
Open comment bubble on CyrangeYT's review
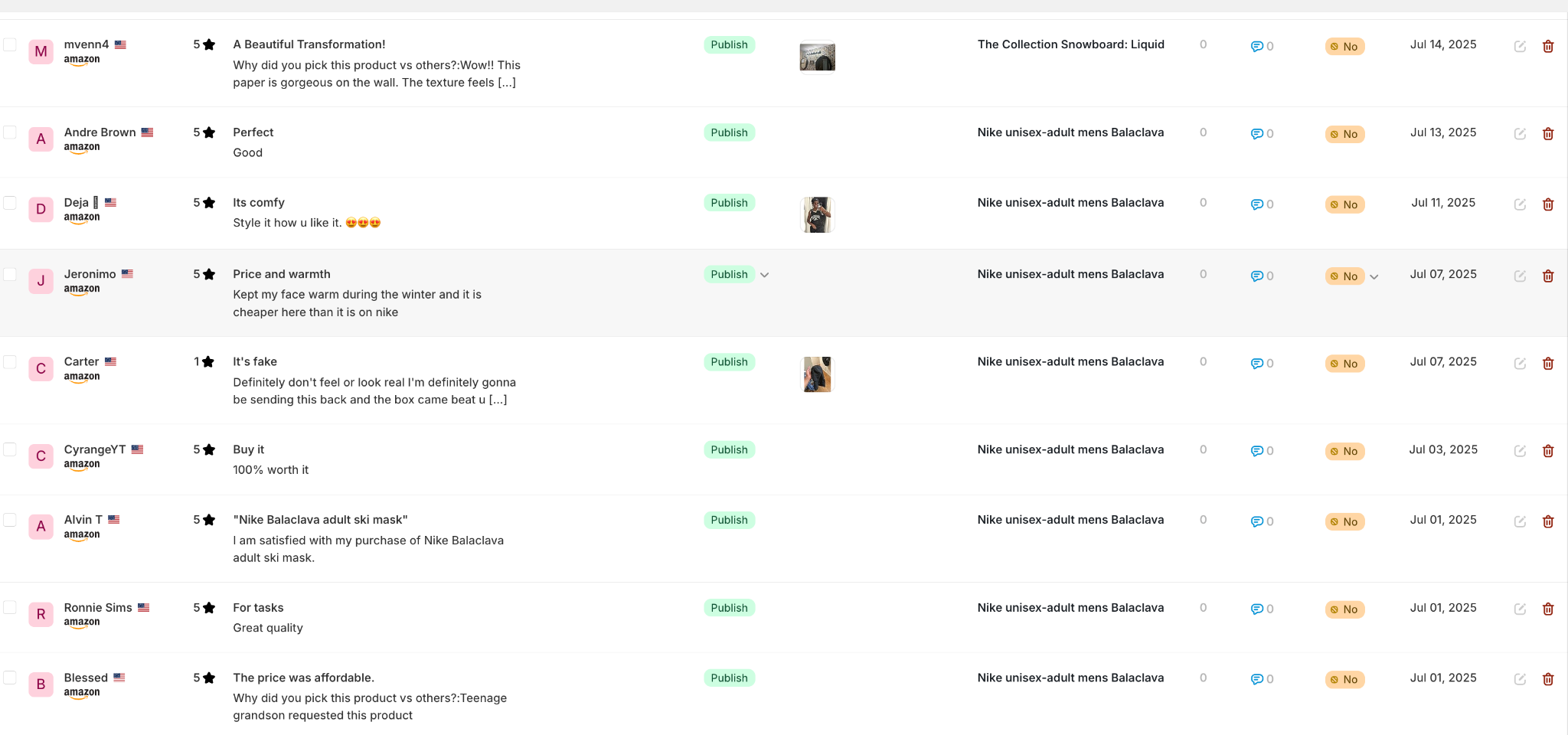pos(1262,451)
